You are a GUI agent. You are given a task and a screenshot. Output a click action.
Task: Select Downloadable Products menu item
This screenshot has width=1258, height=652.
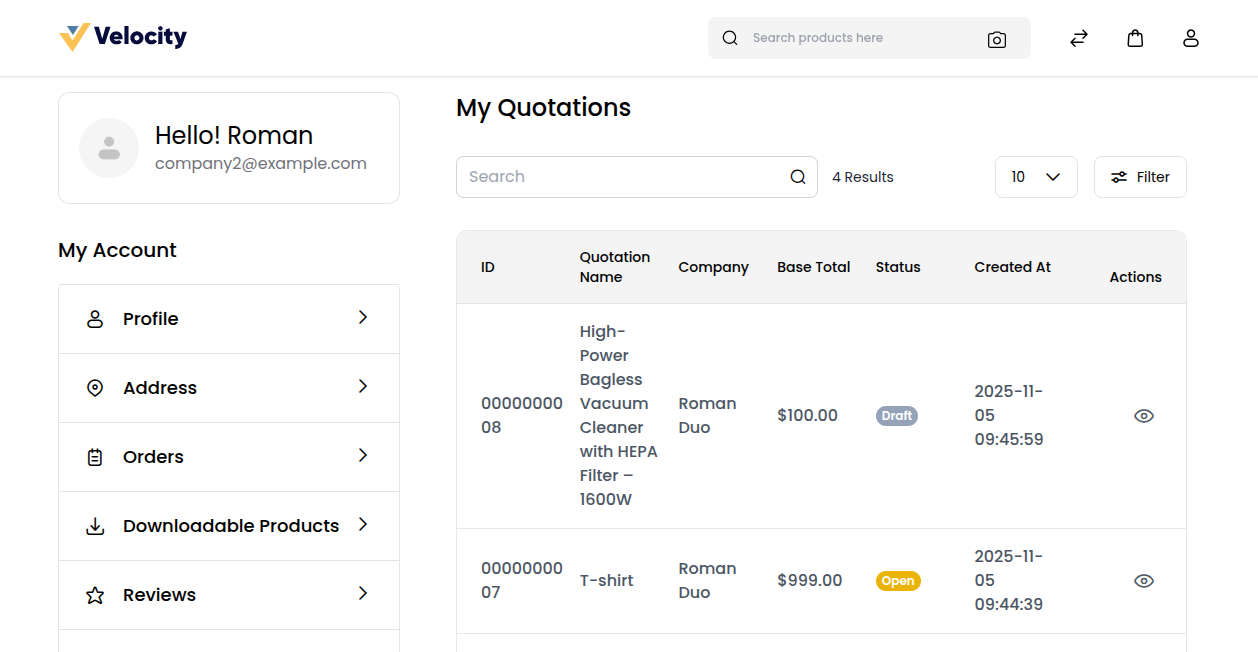(230, 526)
